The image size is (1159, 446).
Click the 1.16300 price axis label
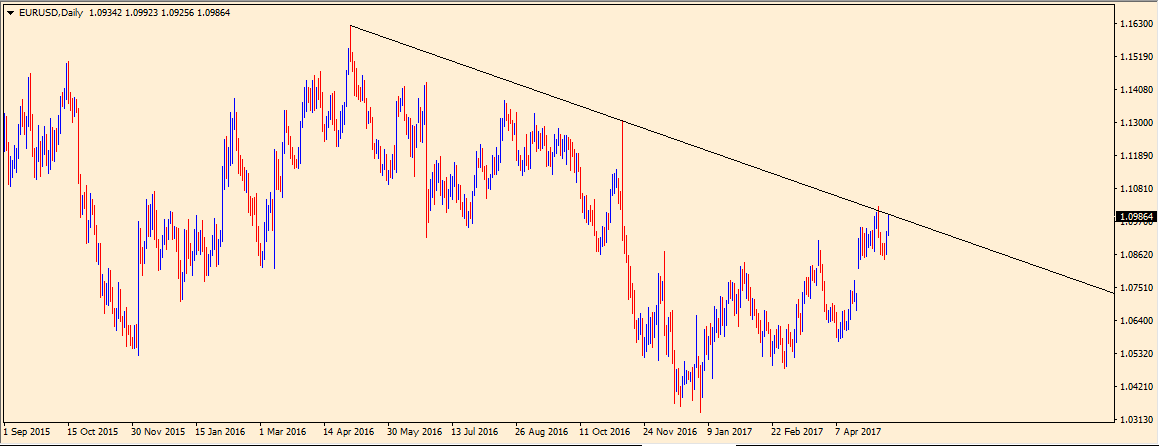point(1135,23)
